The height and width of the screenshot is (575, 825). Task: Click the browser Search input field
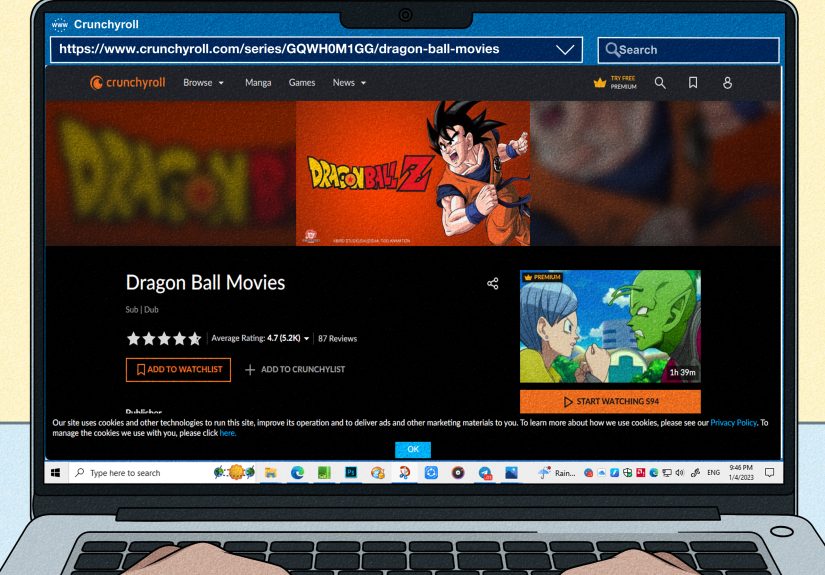[x=688, y=50]
